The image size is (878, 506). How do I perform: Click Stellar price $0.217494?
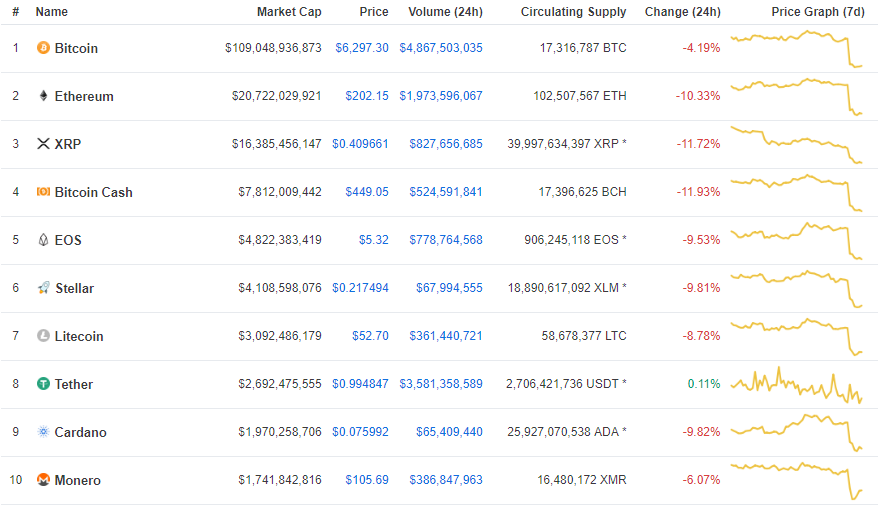(x=360, y=288)
